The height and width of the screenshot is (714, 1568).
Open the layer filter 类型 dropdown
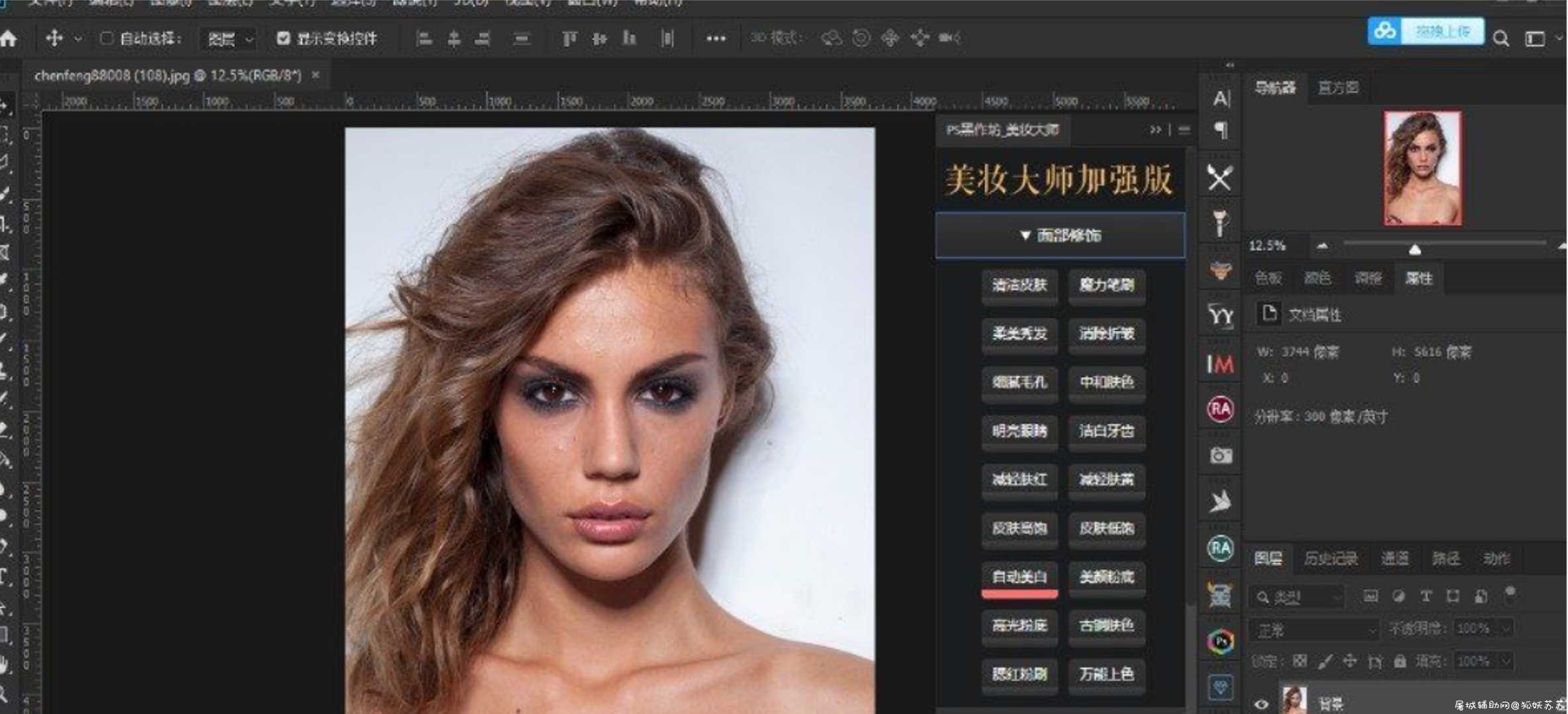coord(1298,597)
